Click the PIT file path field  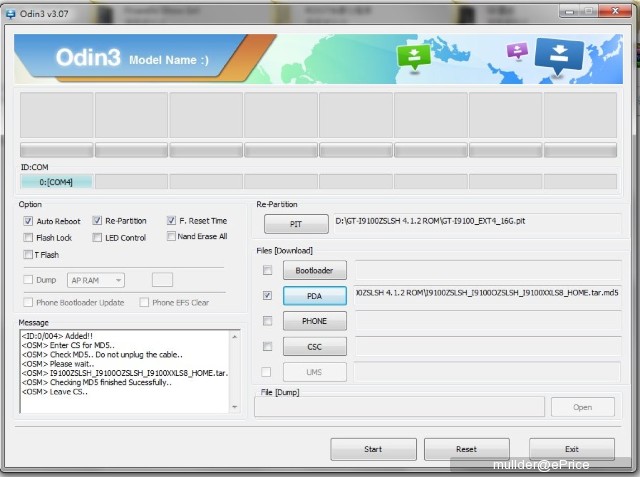tap(477, 224)
